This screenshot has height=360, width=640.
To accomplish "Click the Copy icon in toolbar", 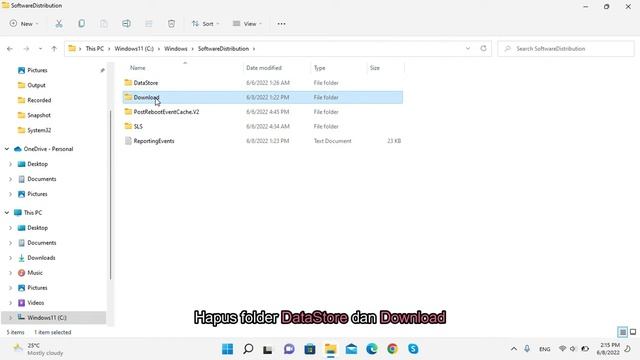I will pos(82,24).
